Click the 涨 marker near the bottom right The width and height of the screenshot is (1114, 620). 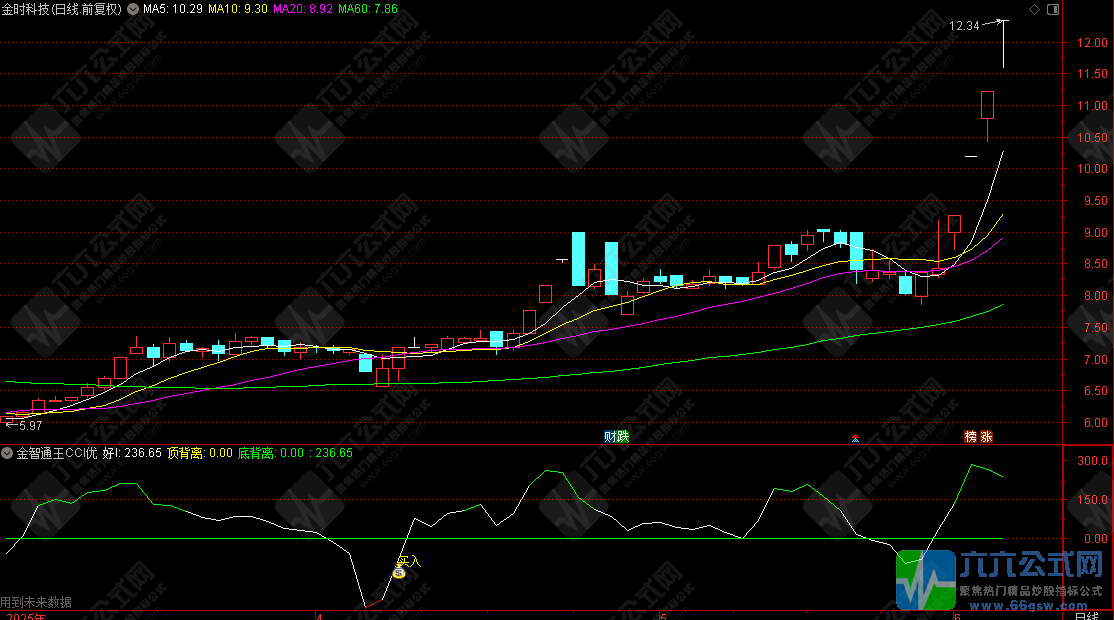coord(985,436)
